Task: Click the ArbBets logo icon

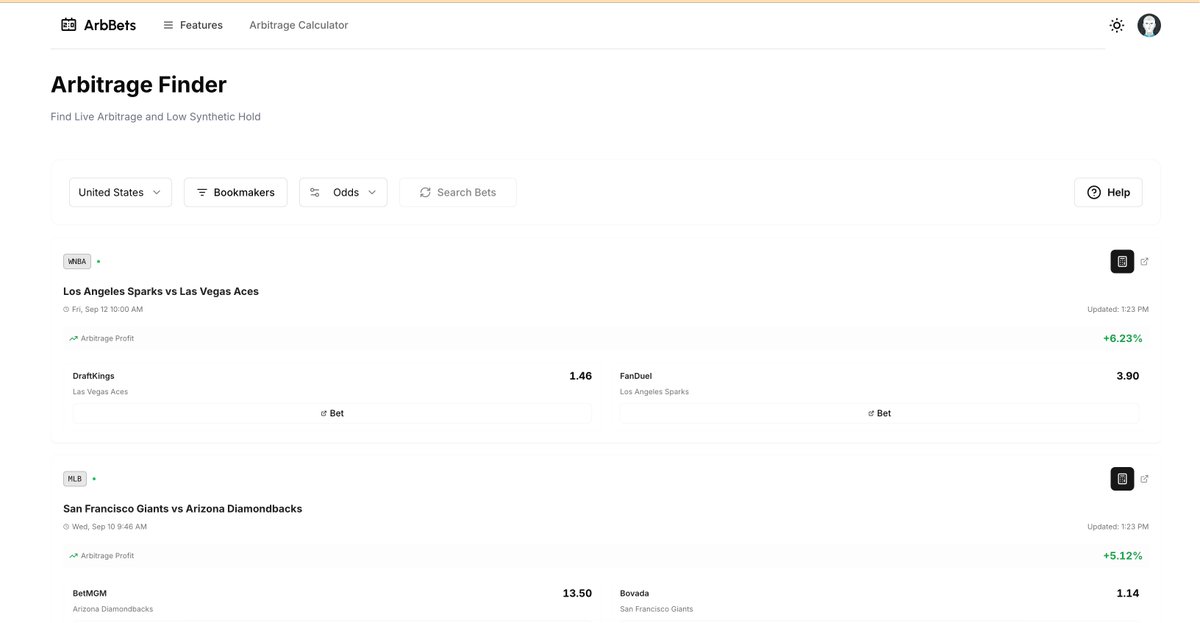Action: tap(69, 25)
